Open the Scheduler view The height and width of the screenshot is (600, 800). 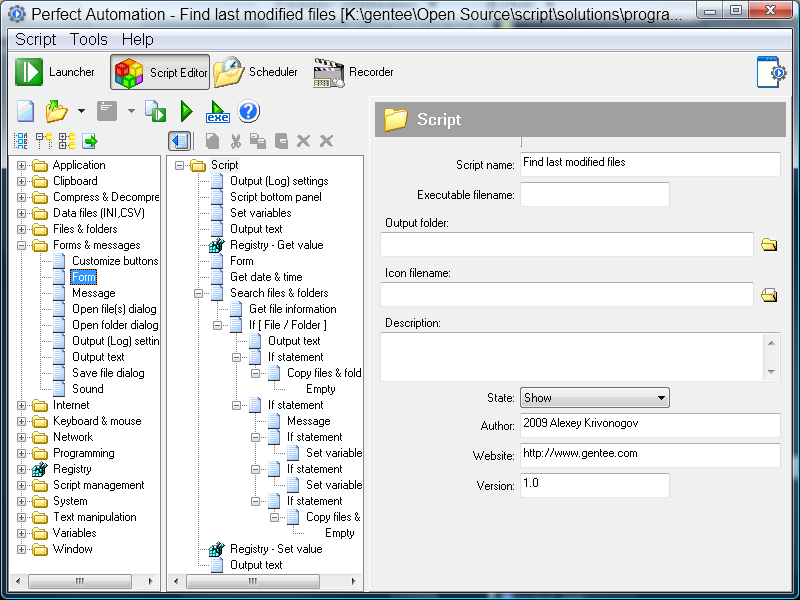click(256, 72)
